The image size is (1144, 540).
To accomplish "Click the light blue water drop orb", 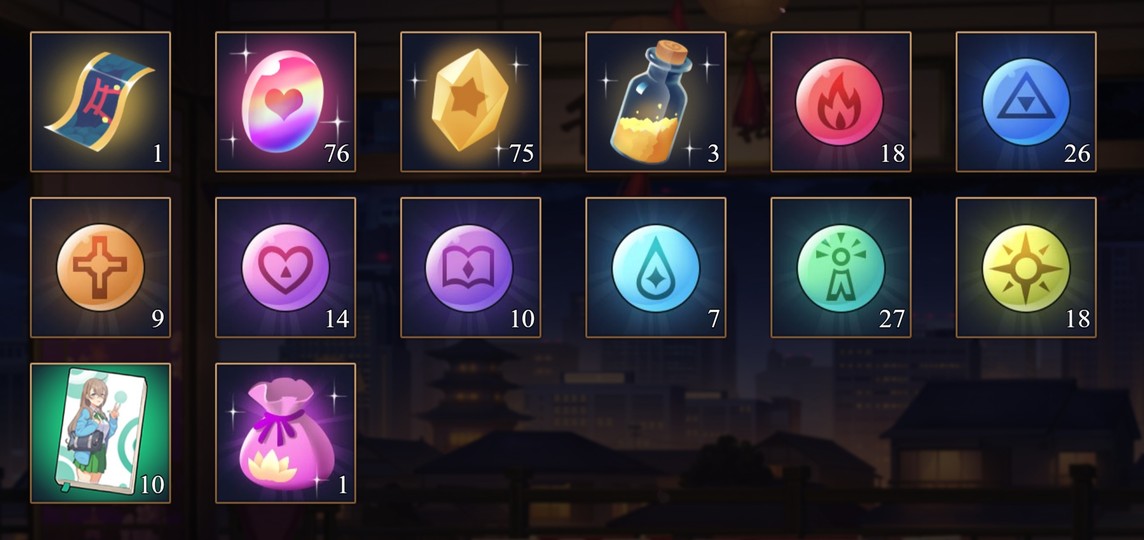I will click(x=656, y=267).
